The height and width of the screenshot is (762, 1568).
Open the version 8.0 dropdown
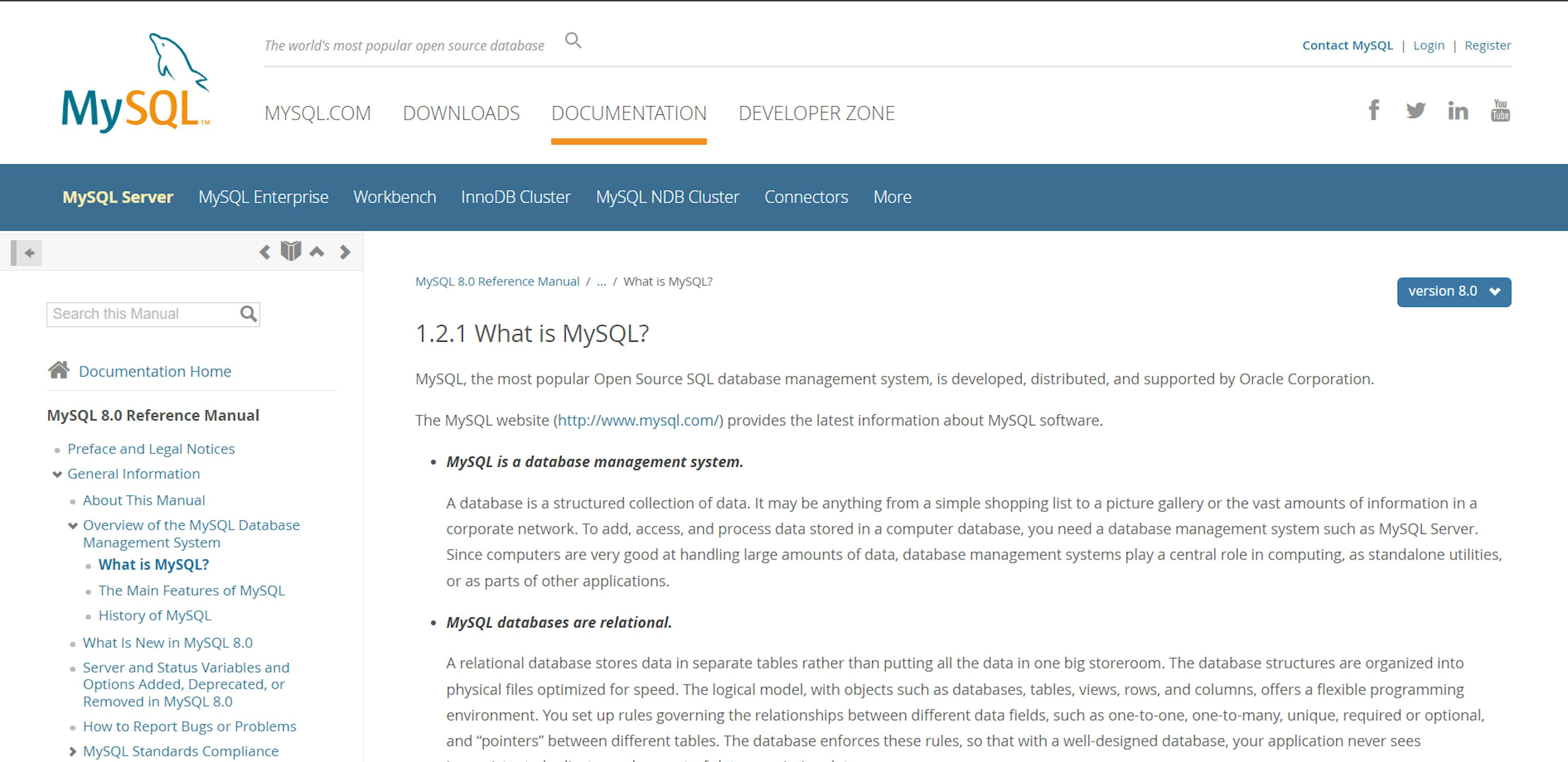click(x=1454, y=291)
